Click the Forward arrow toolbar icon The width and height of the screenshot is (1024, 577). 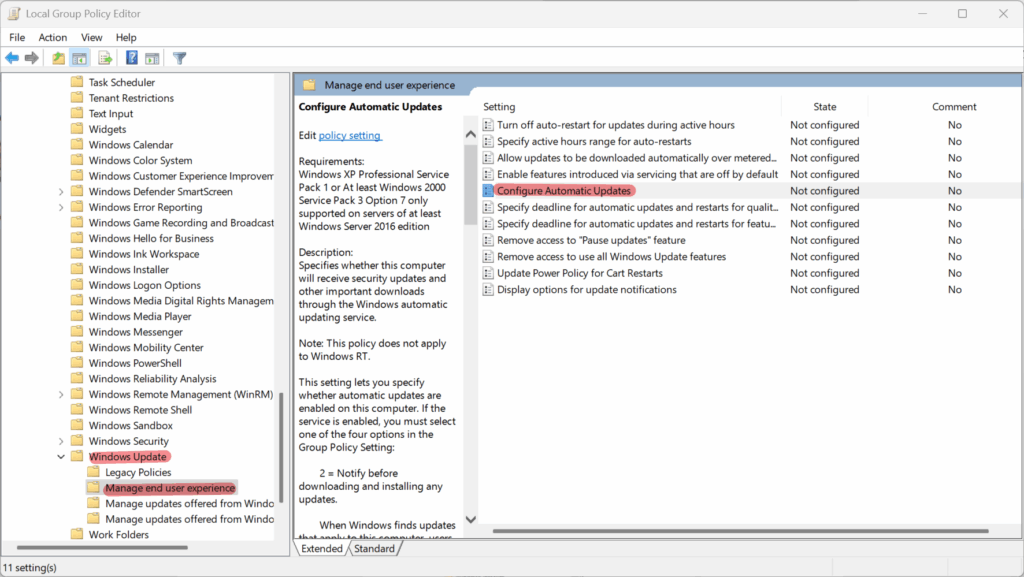(x=31, y=58)
